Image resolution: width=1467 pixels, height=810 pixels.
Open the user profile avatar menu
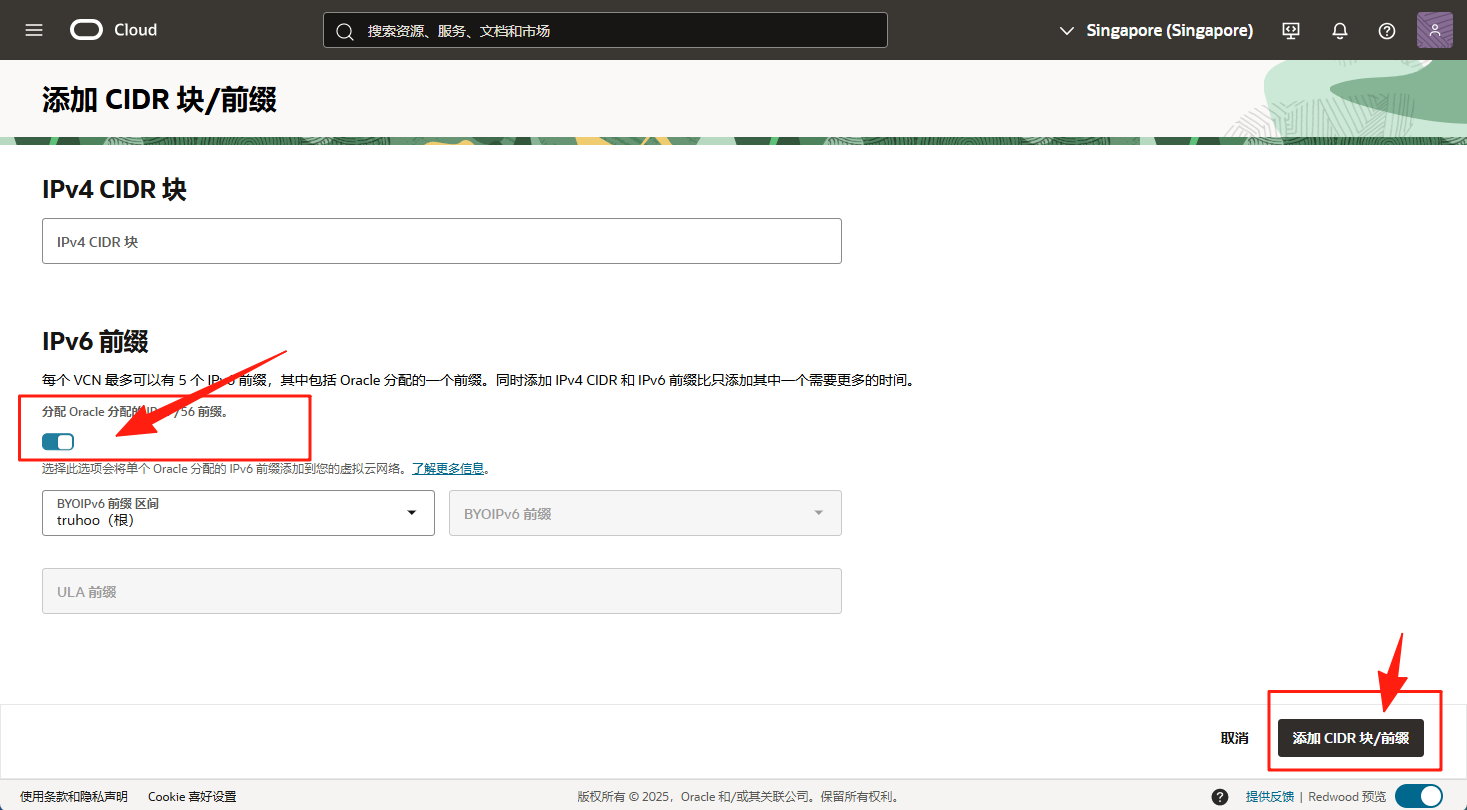(1434, 30)
